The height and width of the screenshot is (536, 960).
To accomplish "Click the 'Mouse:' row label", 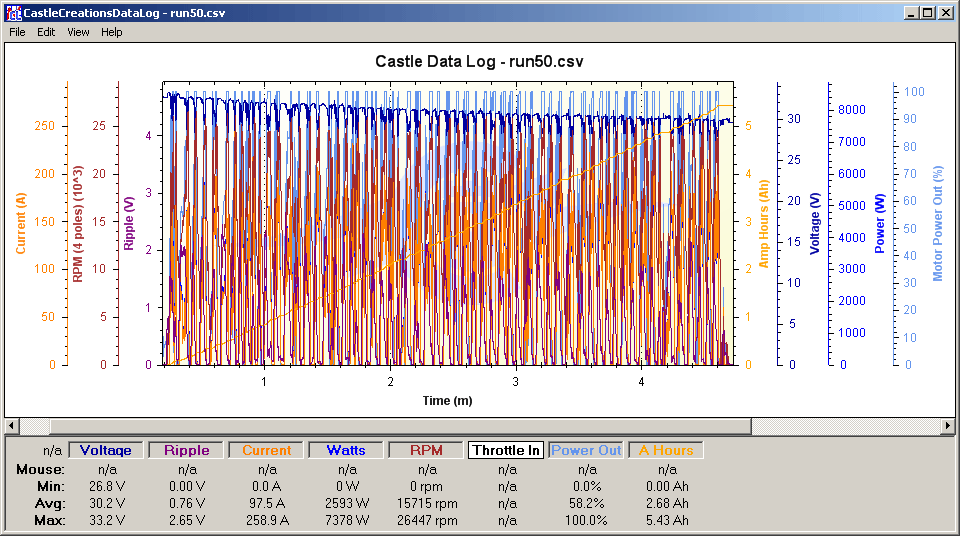I will [40, 469].
